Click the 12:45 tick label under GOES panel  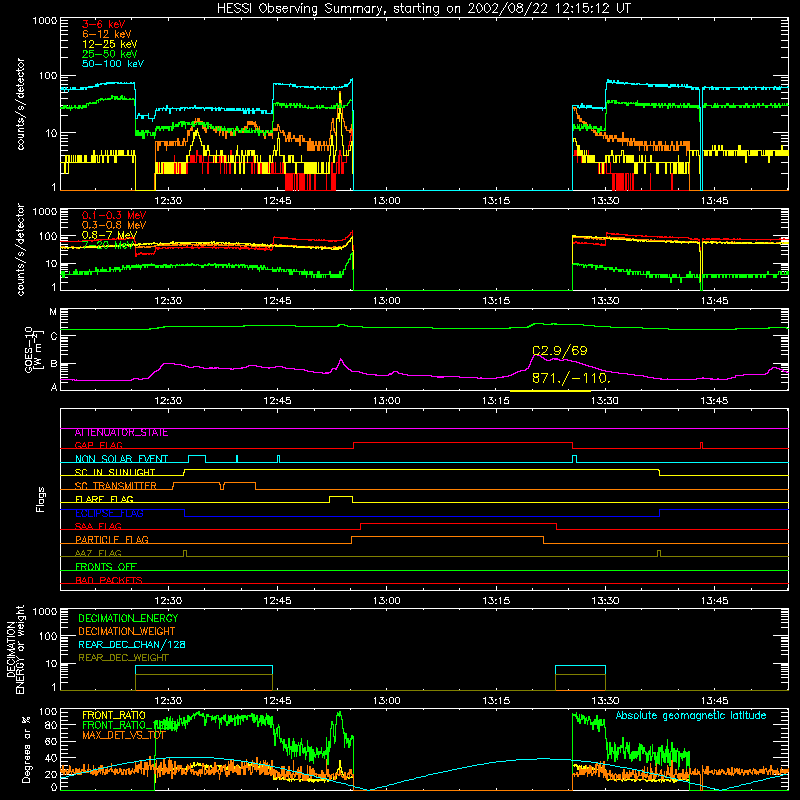click(x=278, y=401)
